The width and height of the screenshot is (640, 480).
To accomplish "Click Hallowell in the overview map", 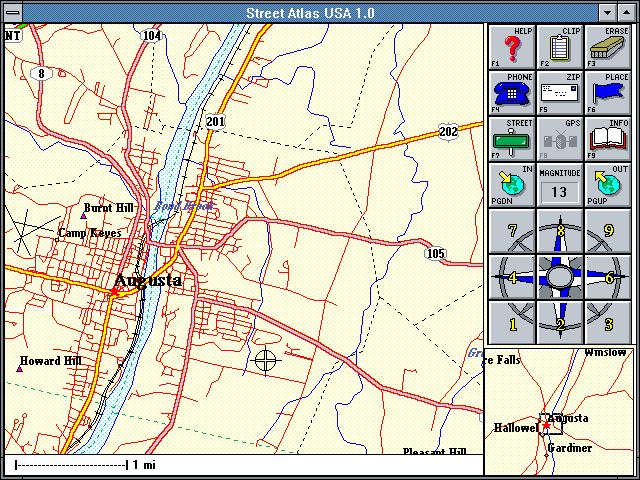I will click(516, 428).
